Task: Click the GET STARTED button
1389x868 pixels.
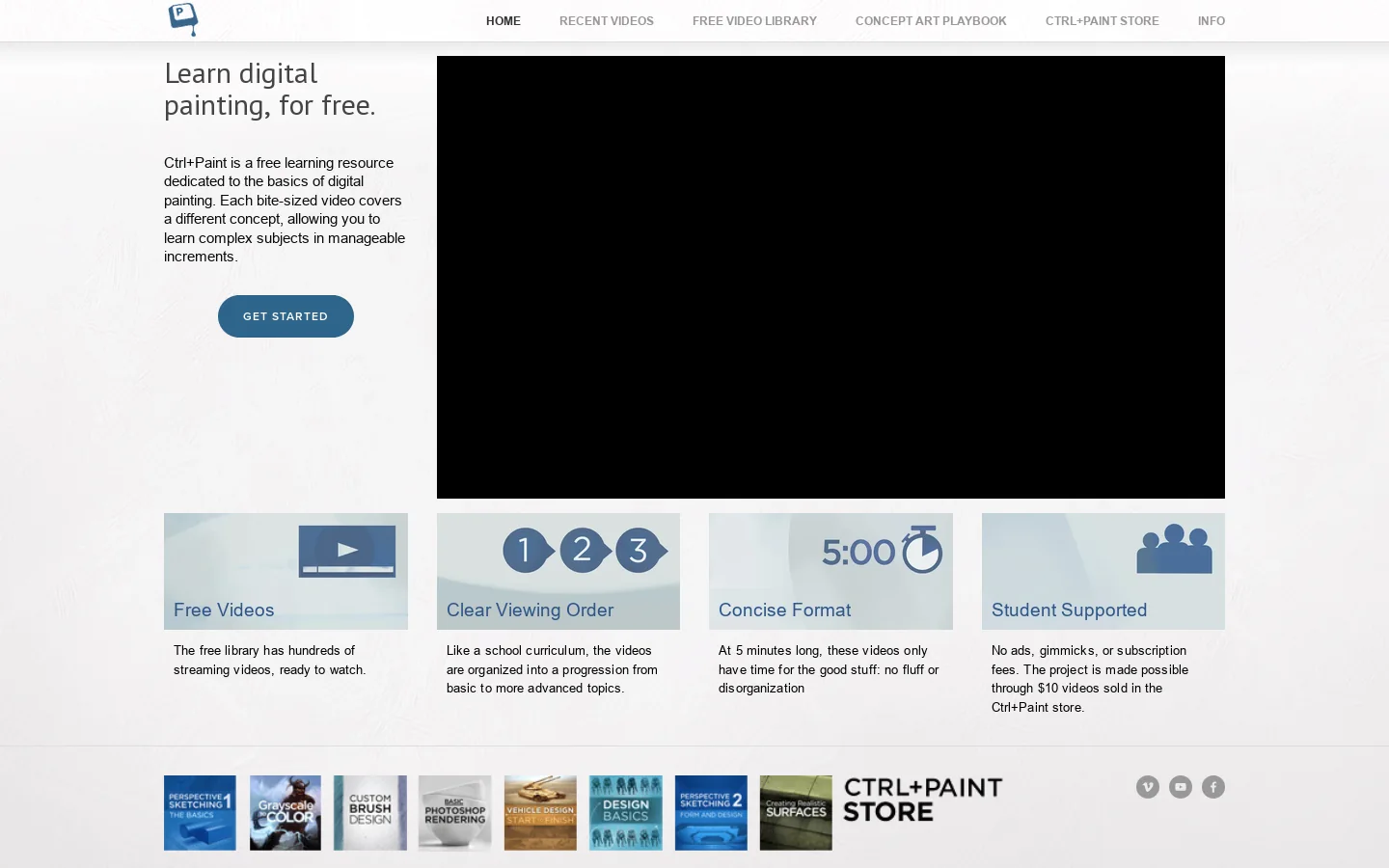Action: pyautogui.click(x=286, y=316)
